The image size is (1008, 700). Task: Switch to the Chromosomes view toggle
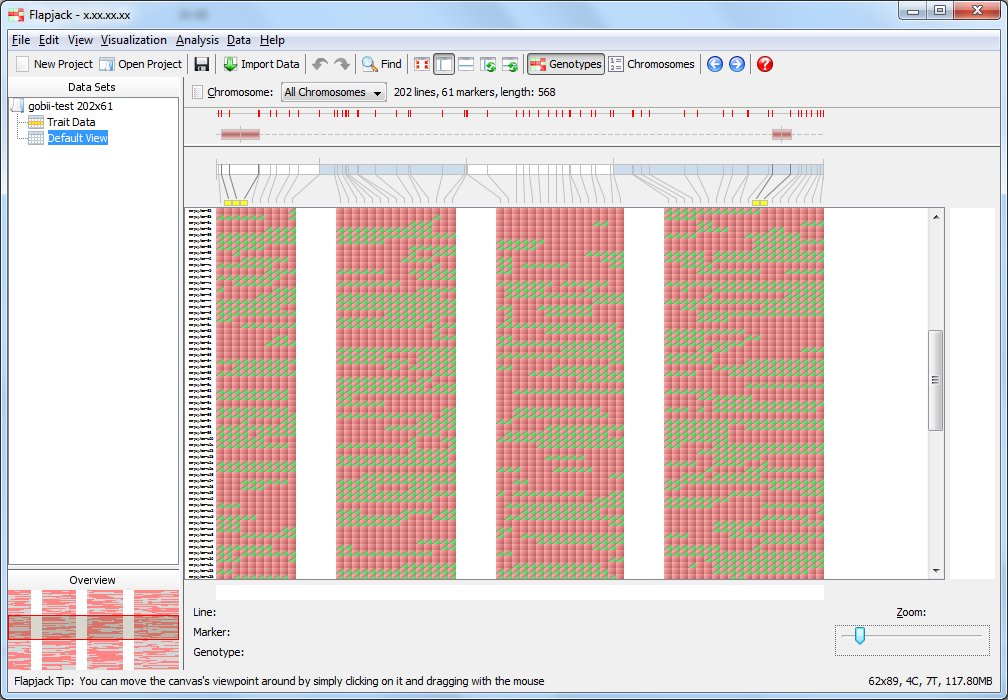652,64
